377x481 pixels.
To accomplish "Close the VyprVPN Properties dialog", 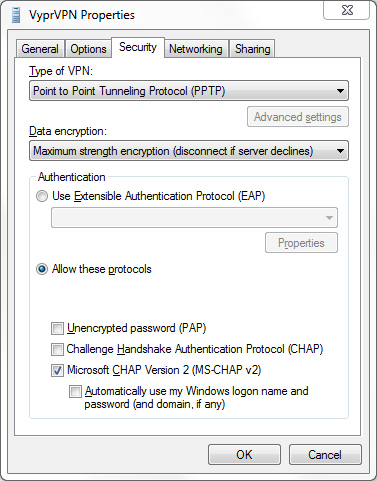I will coord(346,10).
